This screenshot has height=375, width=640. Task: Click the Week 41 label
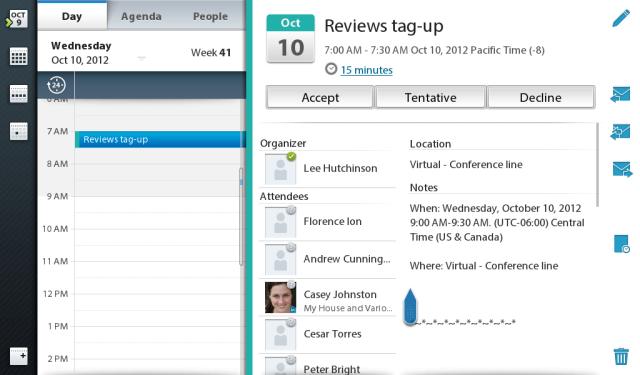click(x=211, y=53)
